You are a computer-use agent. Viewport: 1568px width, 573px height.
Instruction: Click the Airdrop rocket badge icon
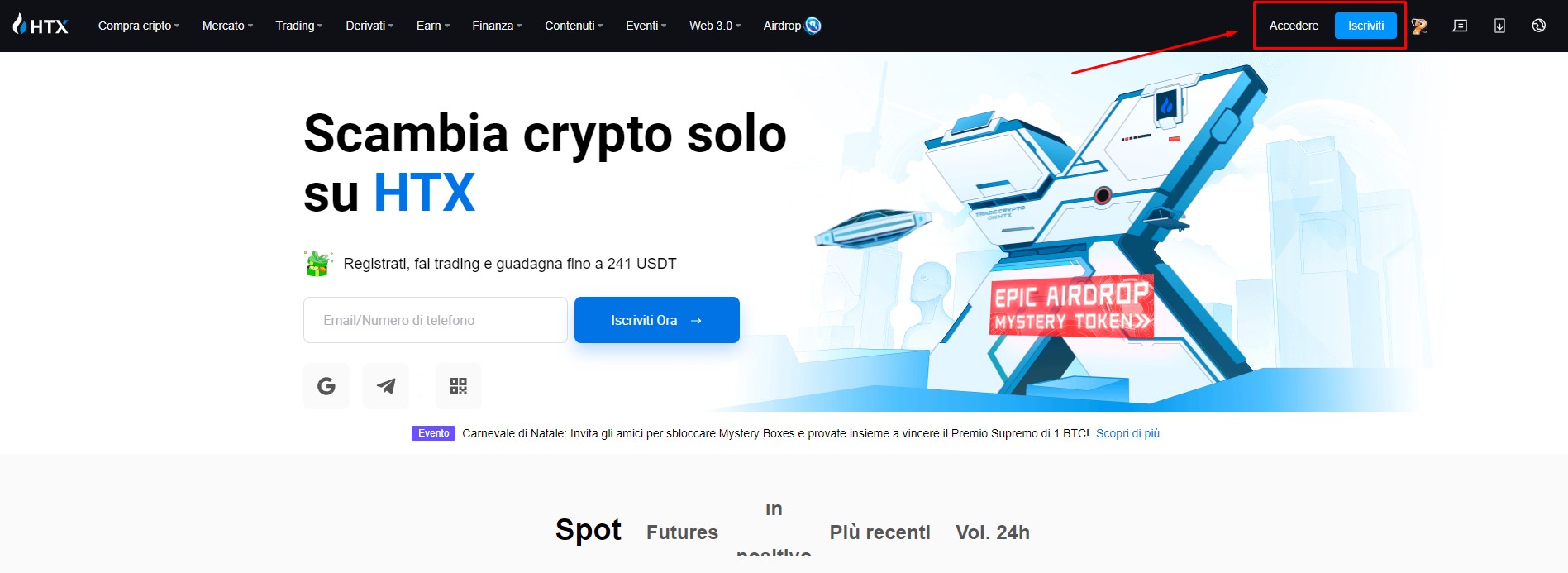click(813, 26)
